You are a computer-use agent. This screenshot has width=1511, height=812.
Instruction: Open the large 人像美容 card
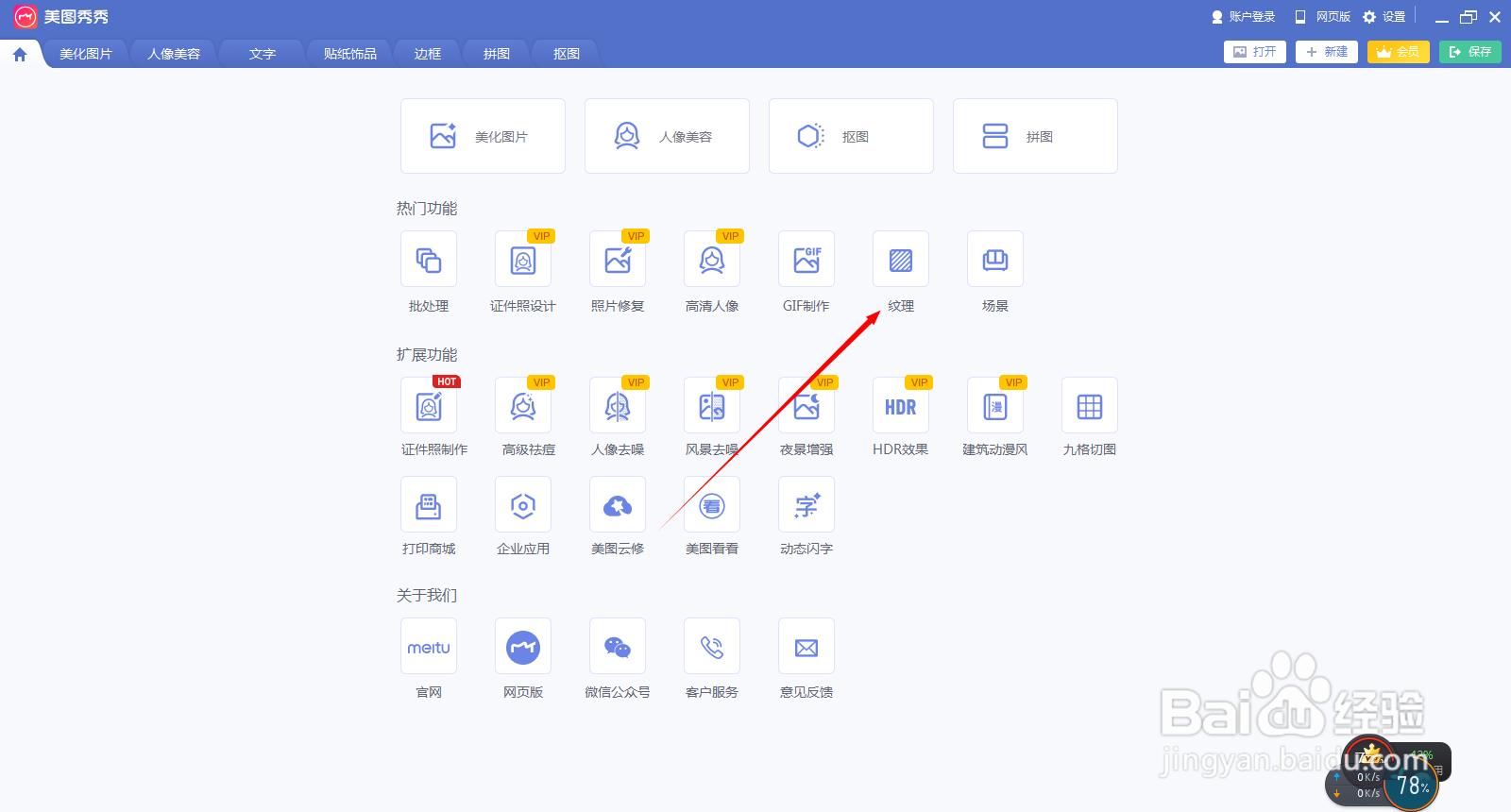(667, 136)
